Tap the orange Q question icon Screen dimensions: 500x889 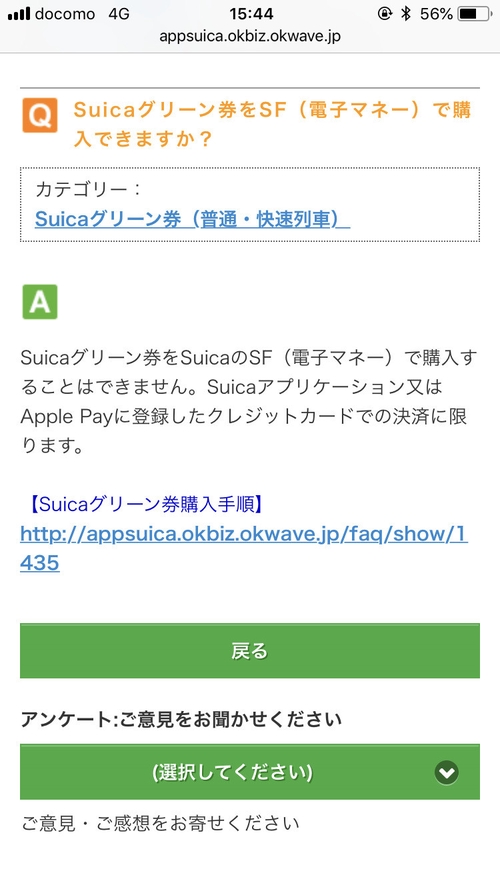coord(40,115)
